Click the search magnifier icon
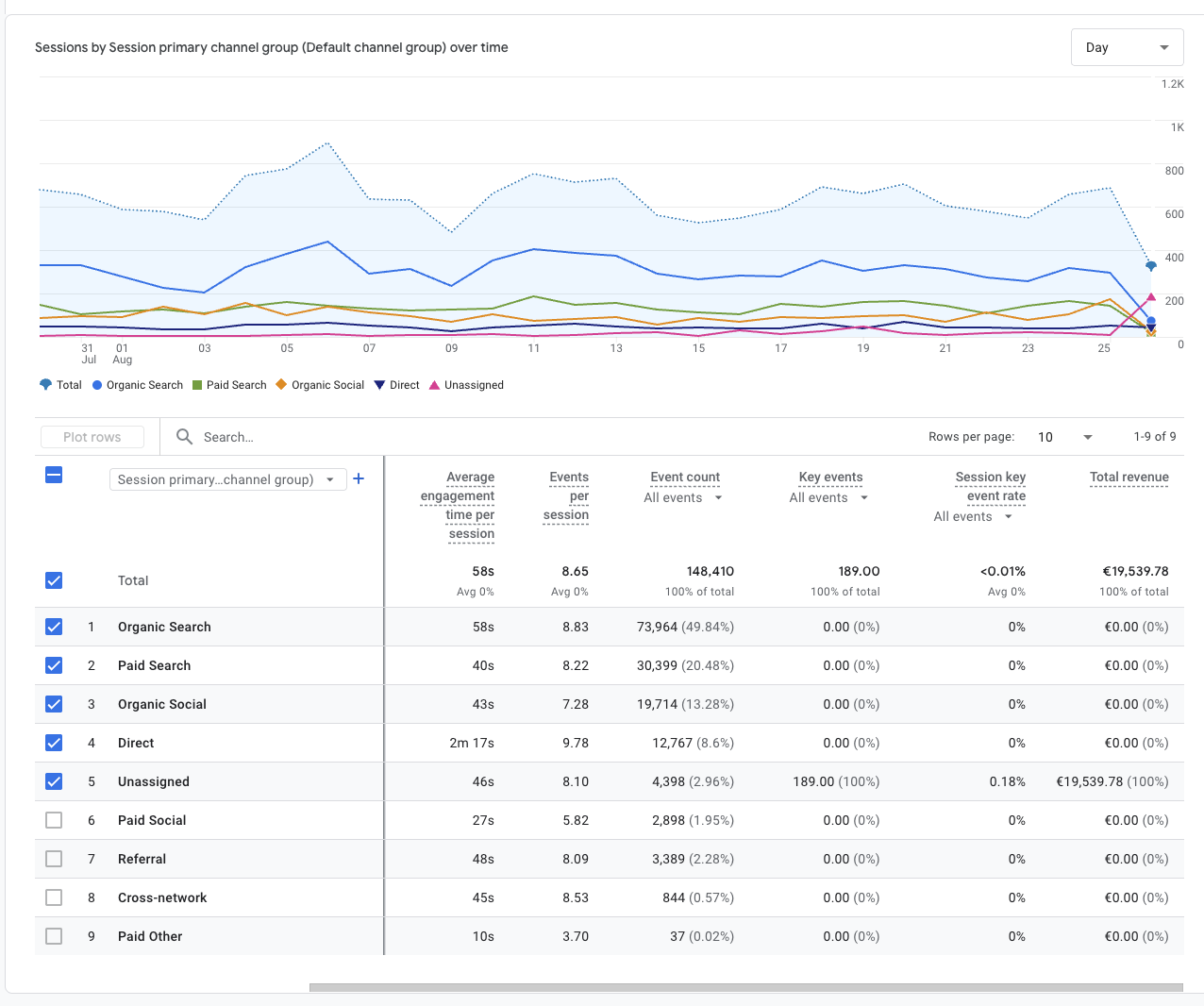This screenshot has height=1006, width=1204. [185, 437]
